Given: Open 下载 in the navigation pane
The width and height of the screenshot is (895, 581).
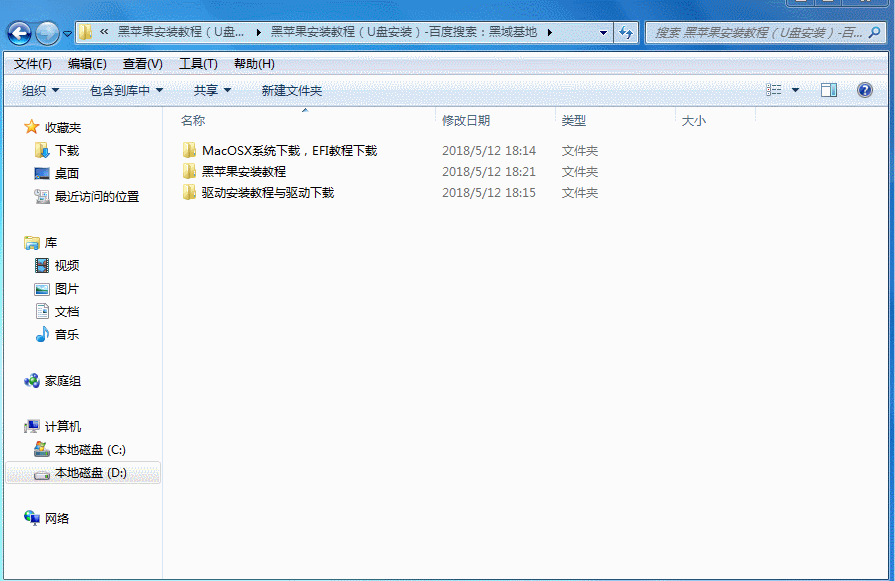Looking at the screenshot, I should [x=67, y=151].
